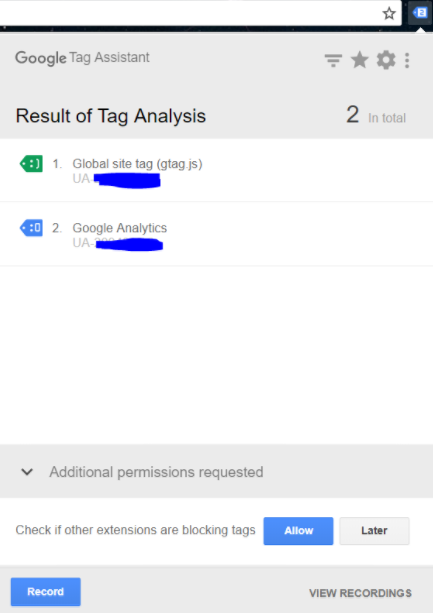Click the tag count '2 in total'
433x613 pixels.
[x=376, y=115]
